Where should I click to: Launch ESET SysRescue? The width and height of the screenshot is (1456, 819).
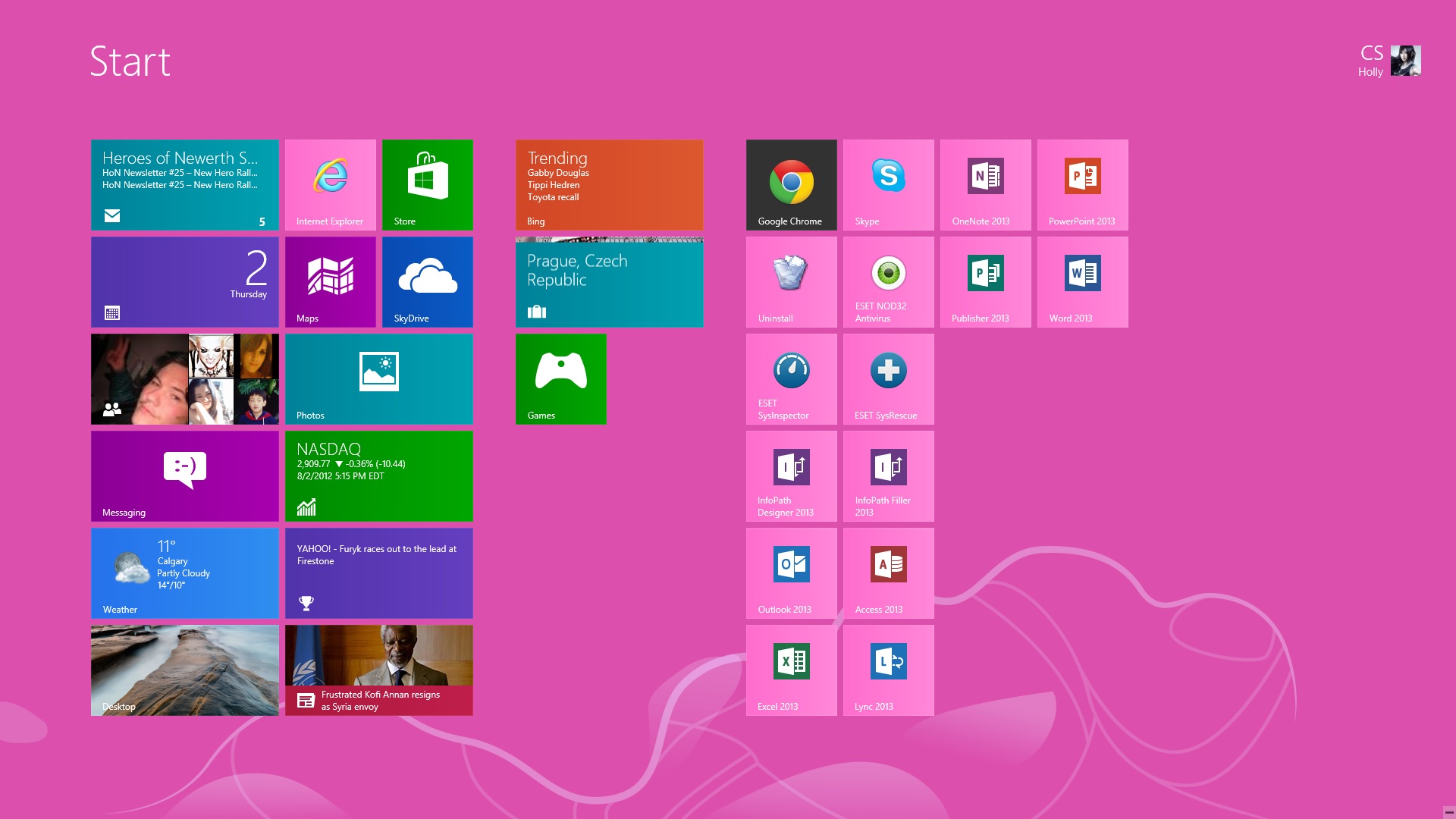point(887,378)
